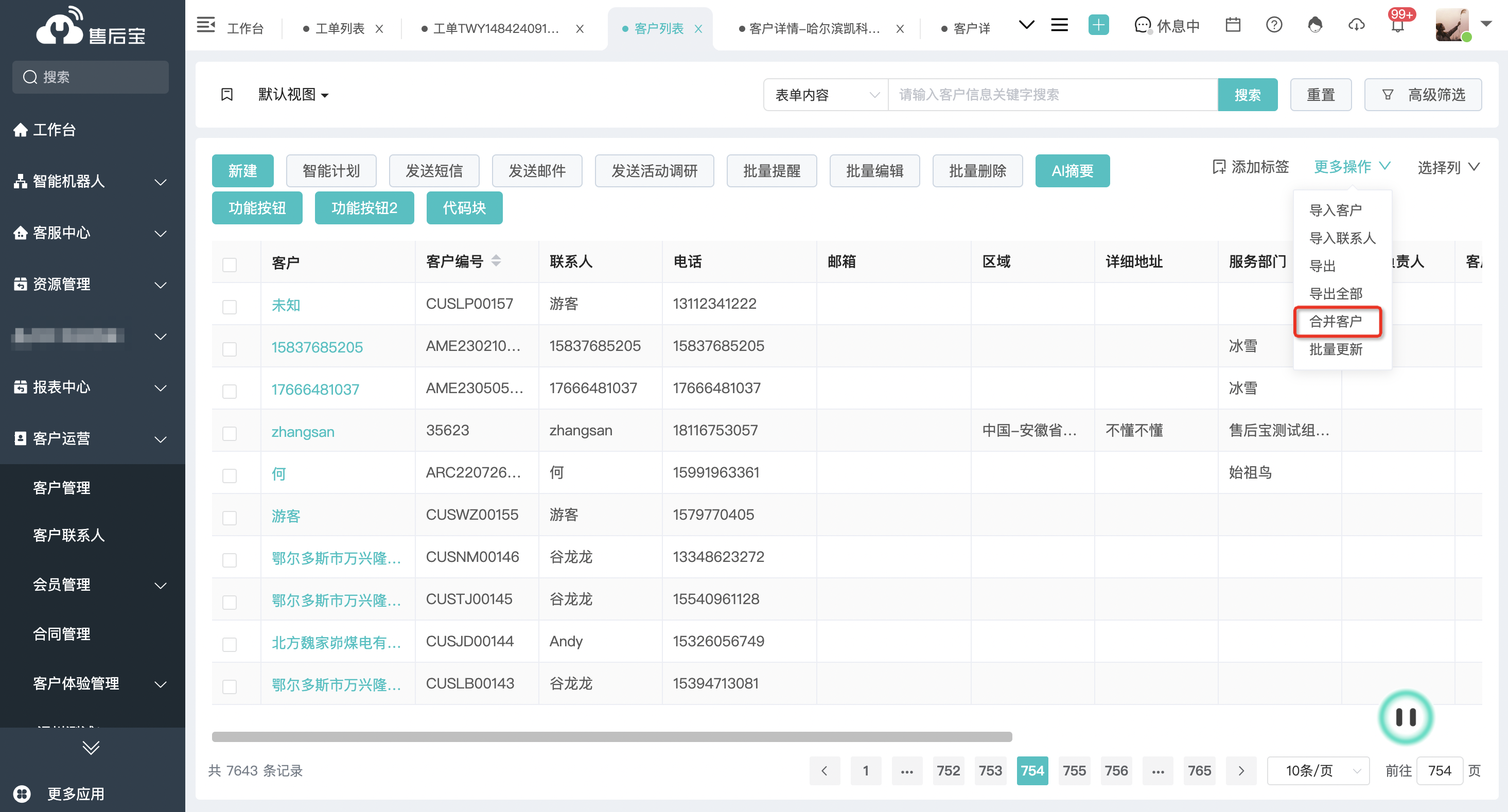The height and width of the screenshot is (812, 1508).
Task: Select 导出全部 menu item
Action: pos(1335,294)
